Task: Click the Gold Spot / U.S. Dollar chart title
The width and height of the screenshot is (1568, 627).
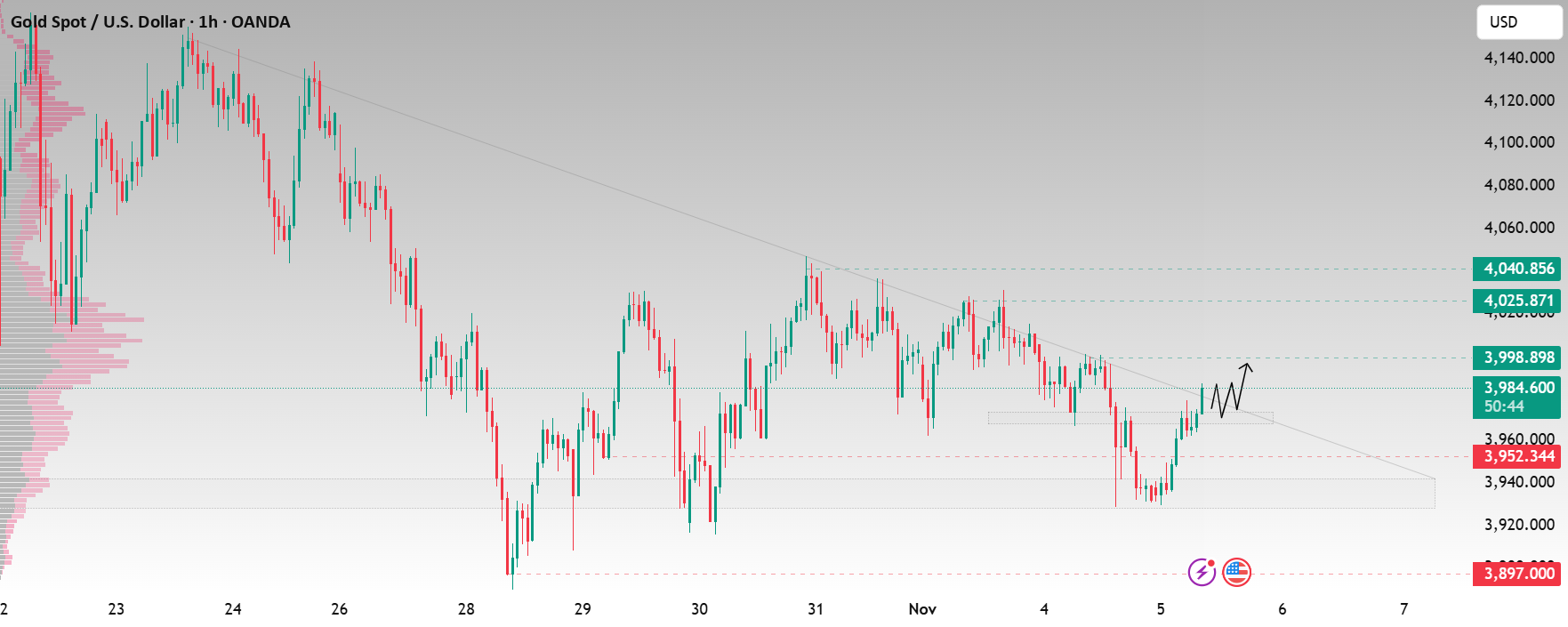Action: click(x=150, y=22)
